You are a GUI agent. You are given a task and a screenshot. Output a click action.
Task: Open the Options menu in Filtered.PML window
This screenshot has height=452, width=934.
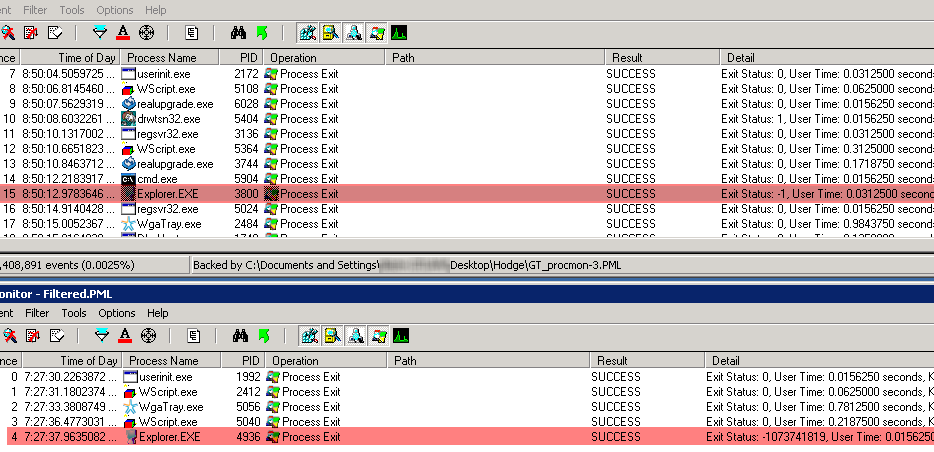[116, 313]
